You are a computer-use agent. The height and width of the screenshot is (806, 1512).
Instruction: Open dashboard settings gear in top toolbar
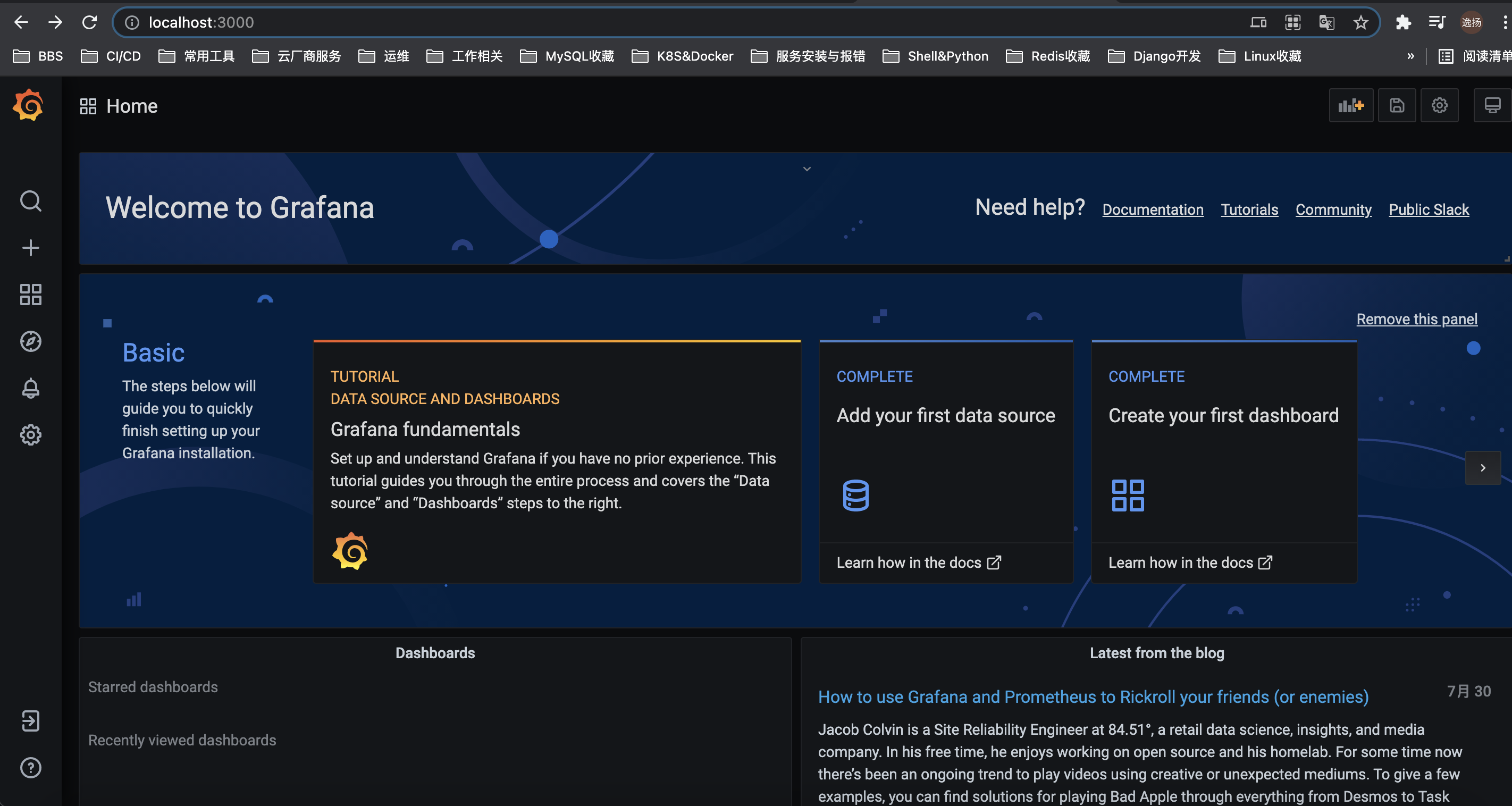[x=1439, y=106]
